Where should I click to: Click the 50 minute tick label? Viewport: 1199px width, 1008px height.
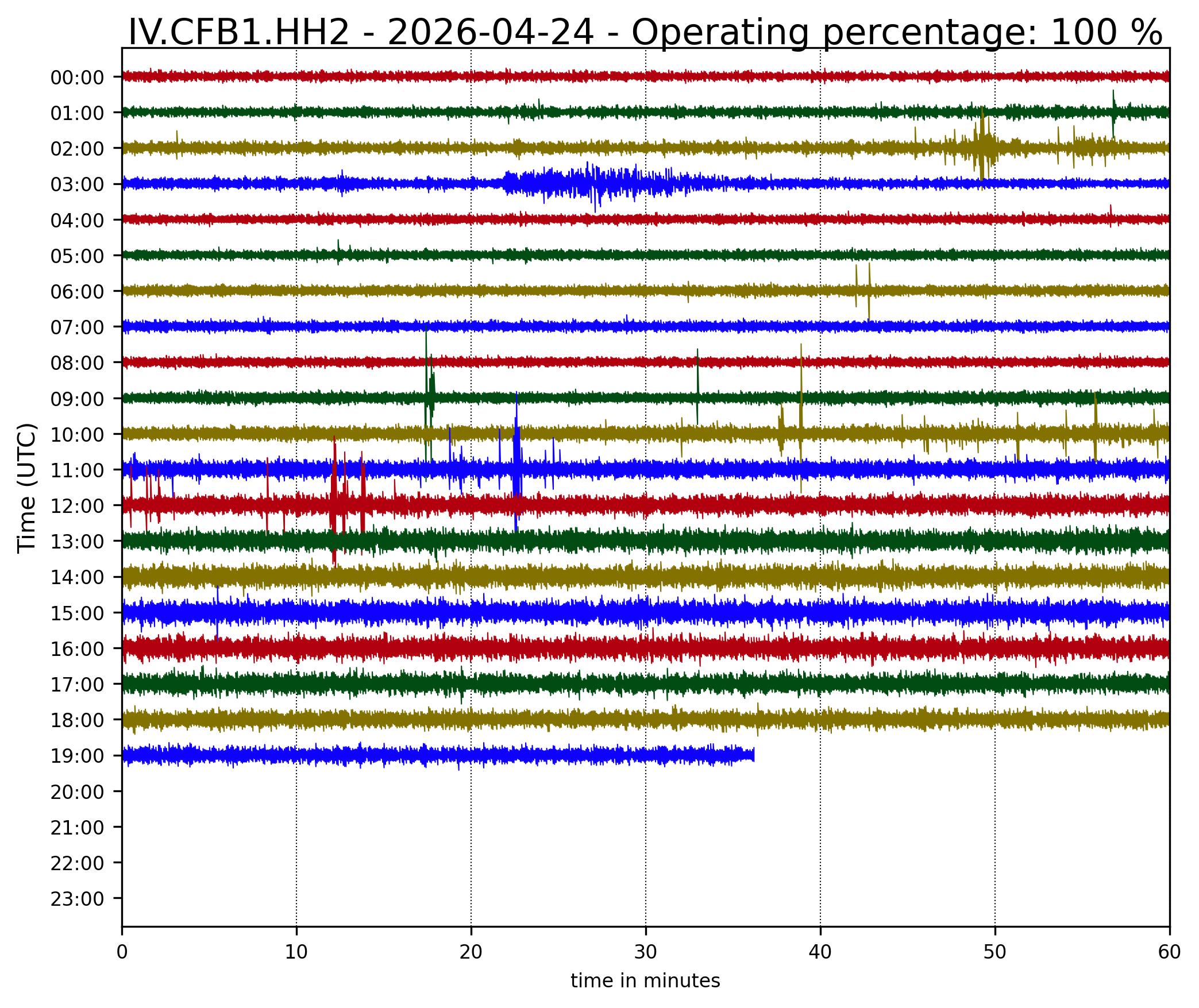click(995, 953)
